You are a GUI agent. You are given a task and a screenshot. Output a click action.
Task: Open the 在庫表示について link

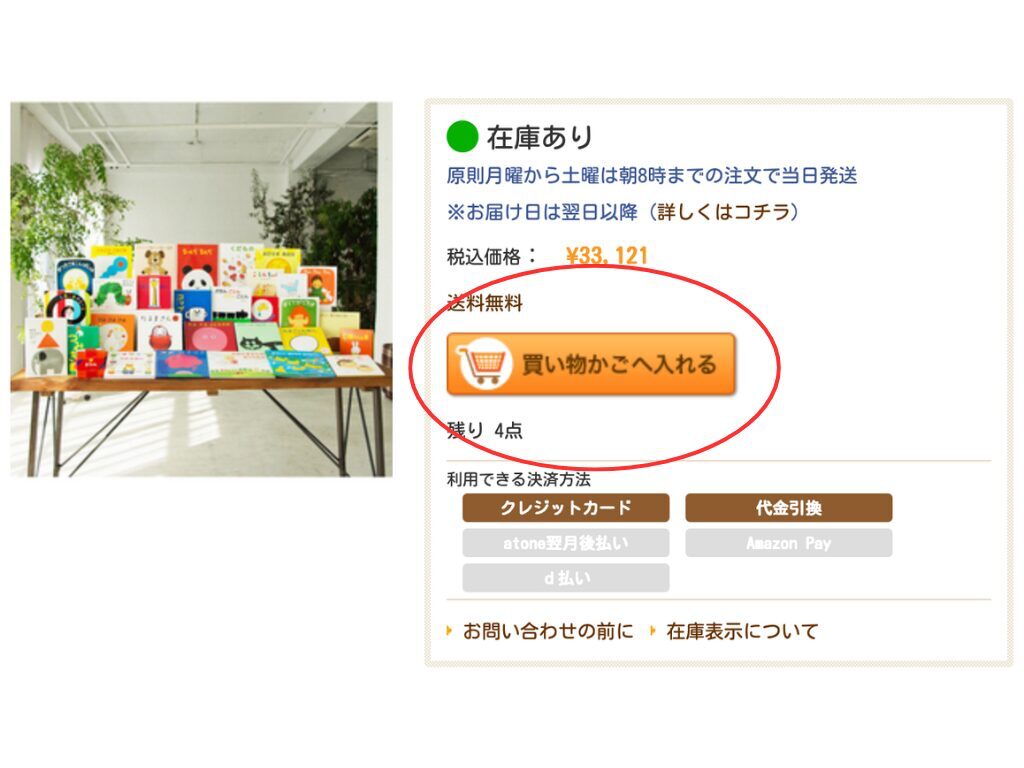click(742, 632)
